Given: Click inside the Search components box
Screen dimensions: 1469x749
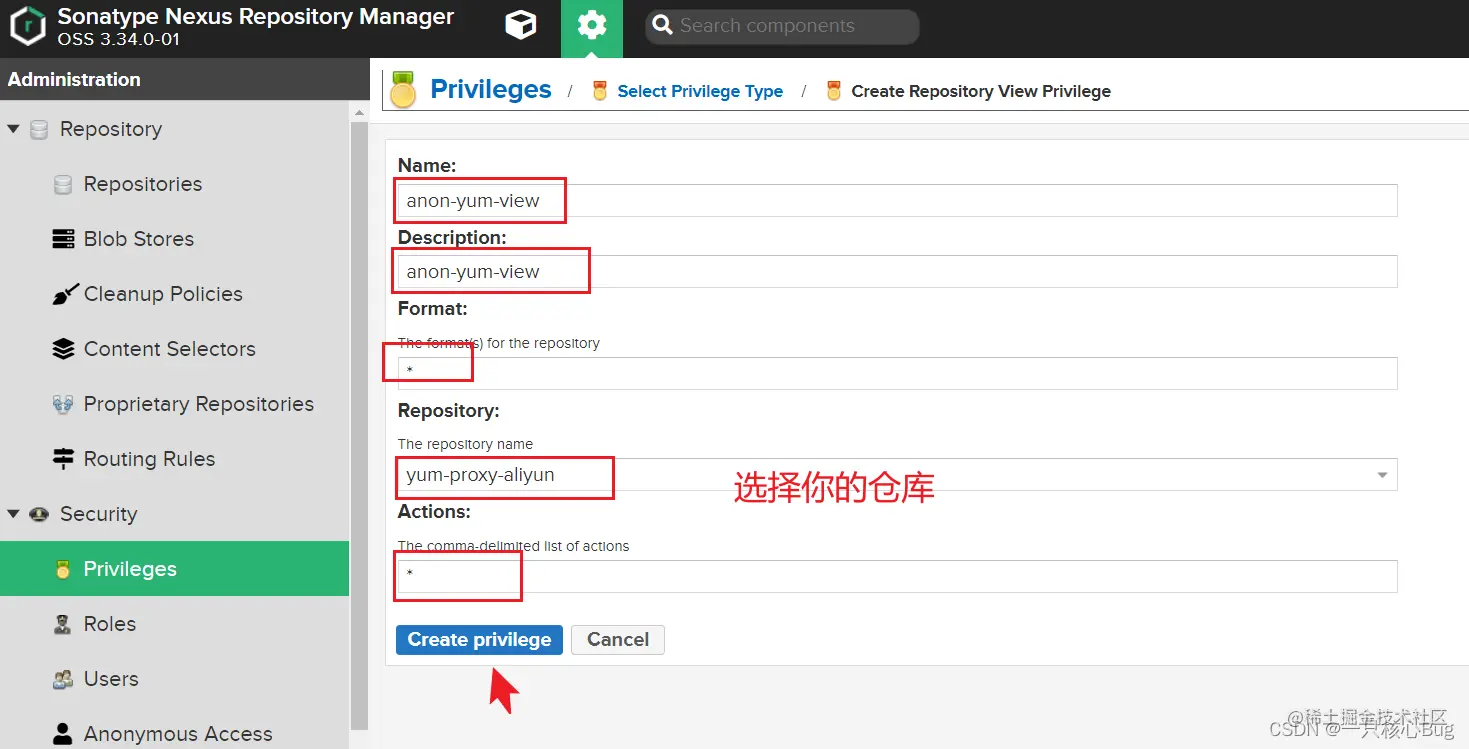Looking at the screenshot, I should 782,26.
